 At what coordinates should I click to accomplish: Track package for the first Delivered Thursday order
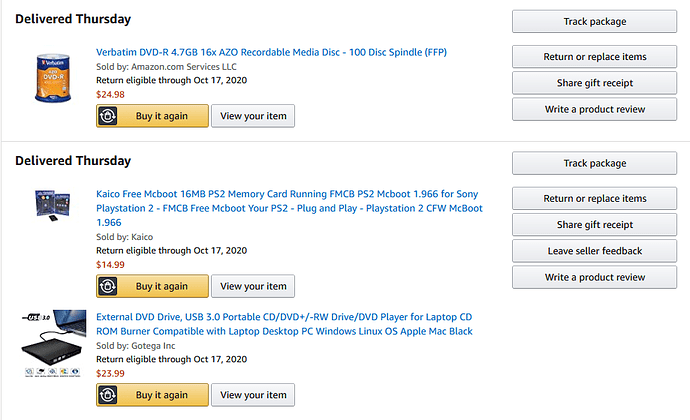pos(595,22)
